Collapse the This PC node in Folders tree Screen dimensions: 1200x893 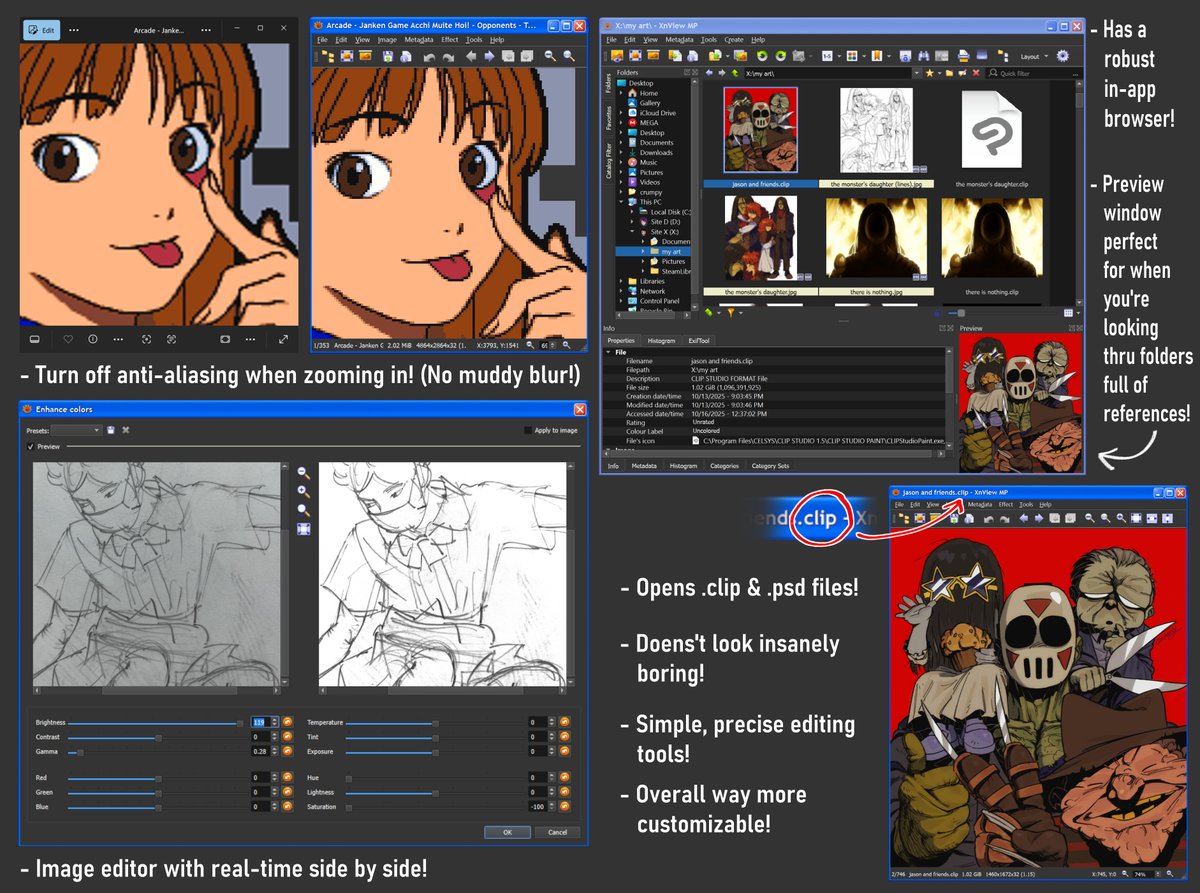coord(621,202)
